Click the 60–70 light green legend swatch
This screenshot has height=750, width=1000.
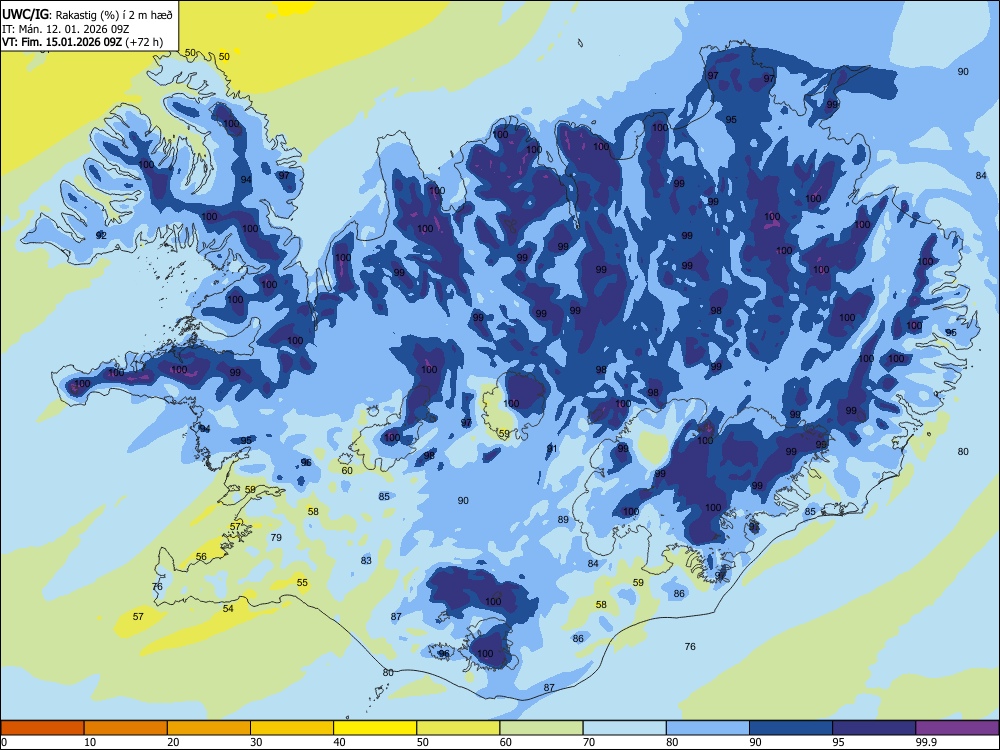pos(541,728)
